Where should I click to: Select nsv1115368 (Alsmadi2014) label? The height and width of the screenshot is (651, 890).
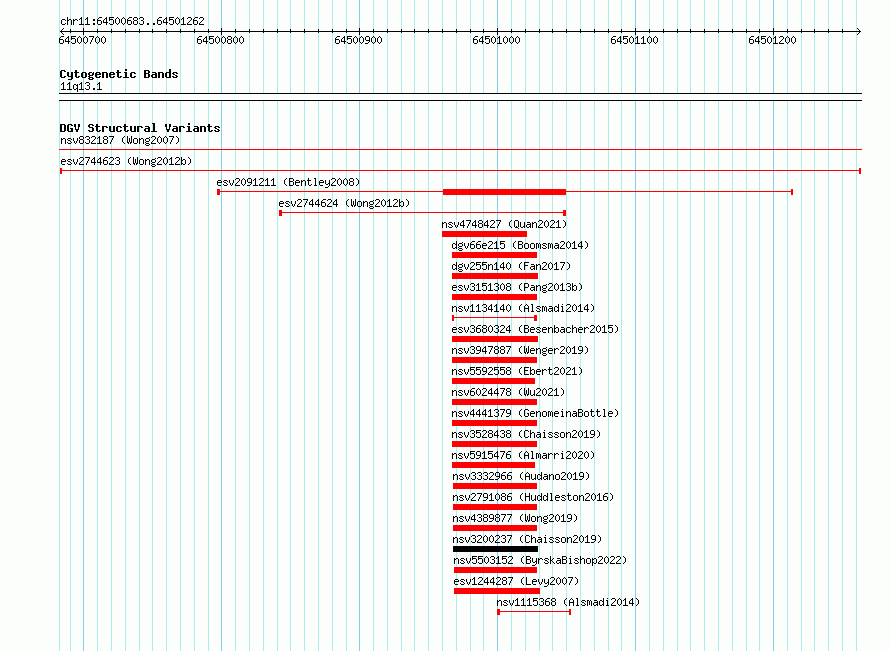click(x=568, y=602)
